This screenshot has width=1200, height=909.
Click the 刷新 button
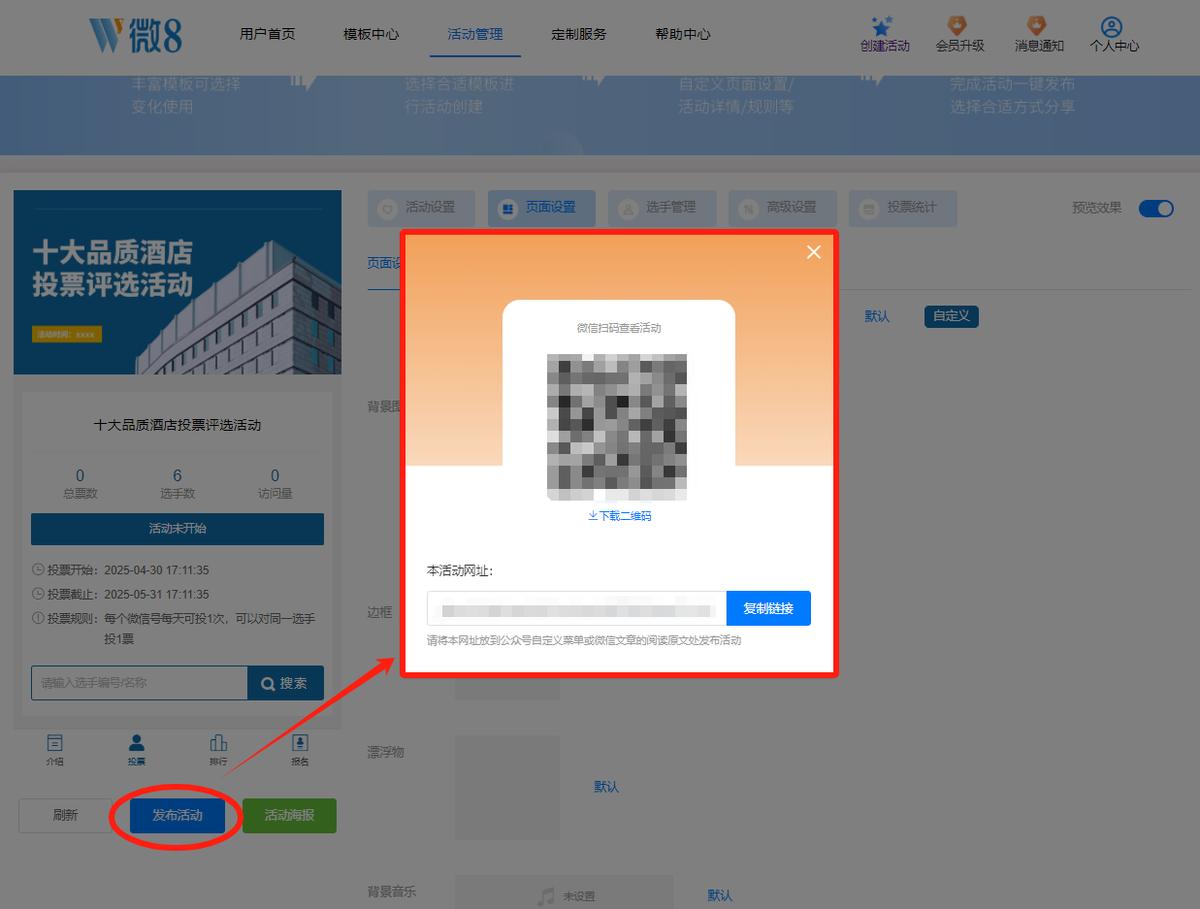click(x=65, y=815)
